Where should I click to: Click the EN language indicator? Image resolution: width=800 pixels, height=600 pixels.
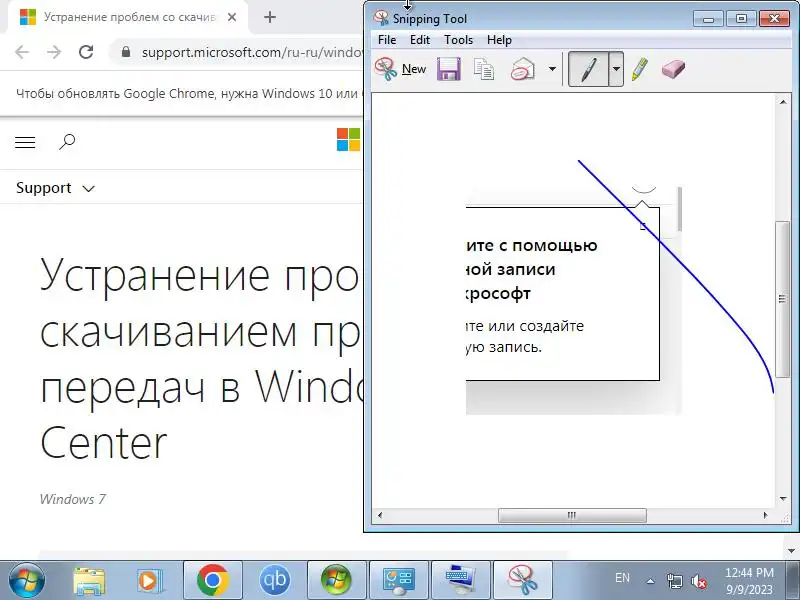point(622,578)
